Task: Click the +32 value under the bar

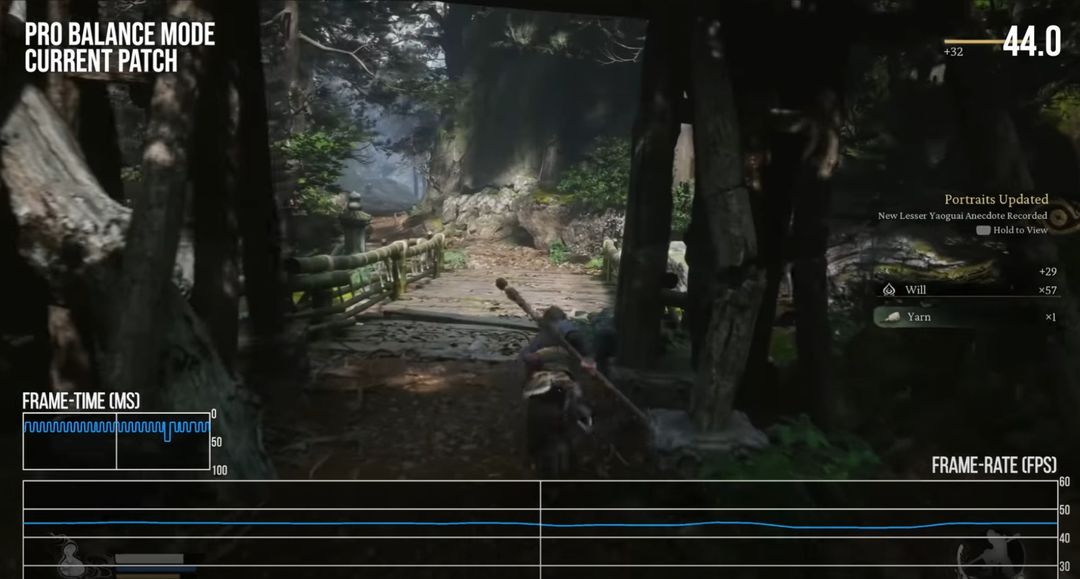Action: click(953, 52)
